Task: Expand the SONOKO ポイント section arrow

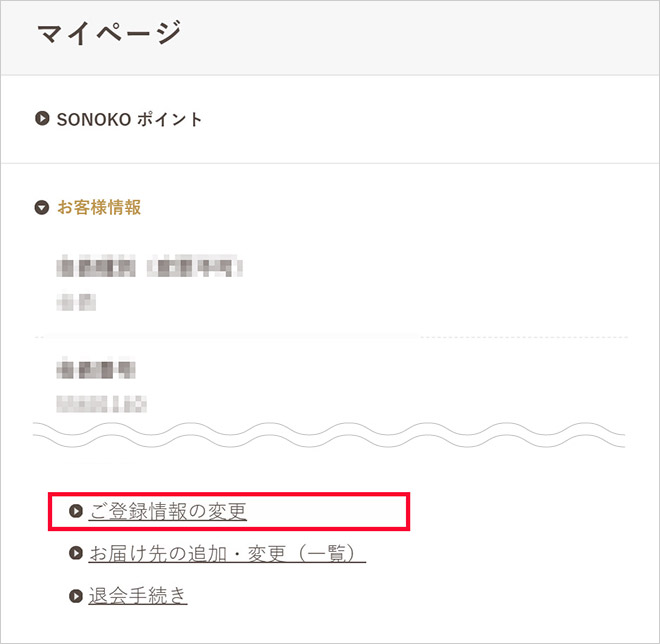Action: tap(42, 119)
